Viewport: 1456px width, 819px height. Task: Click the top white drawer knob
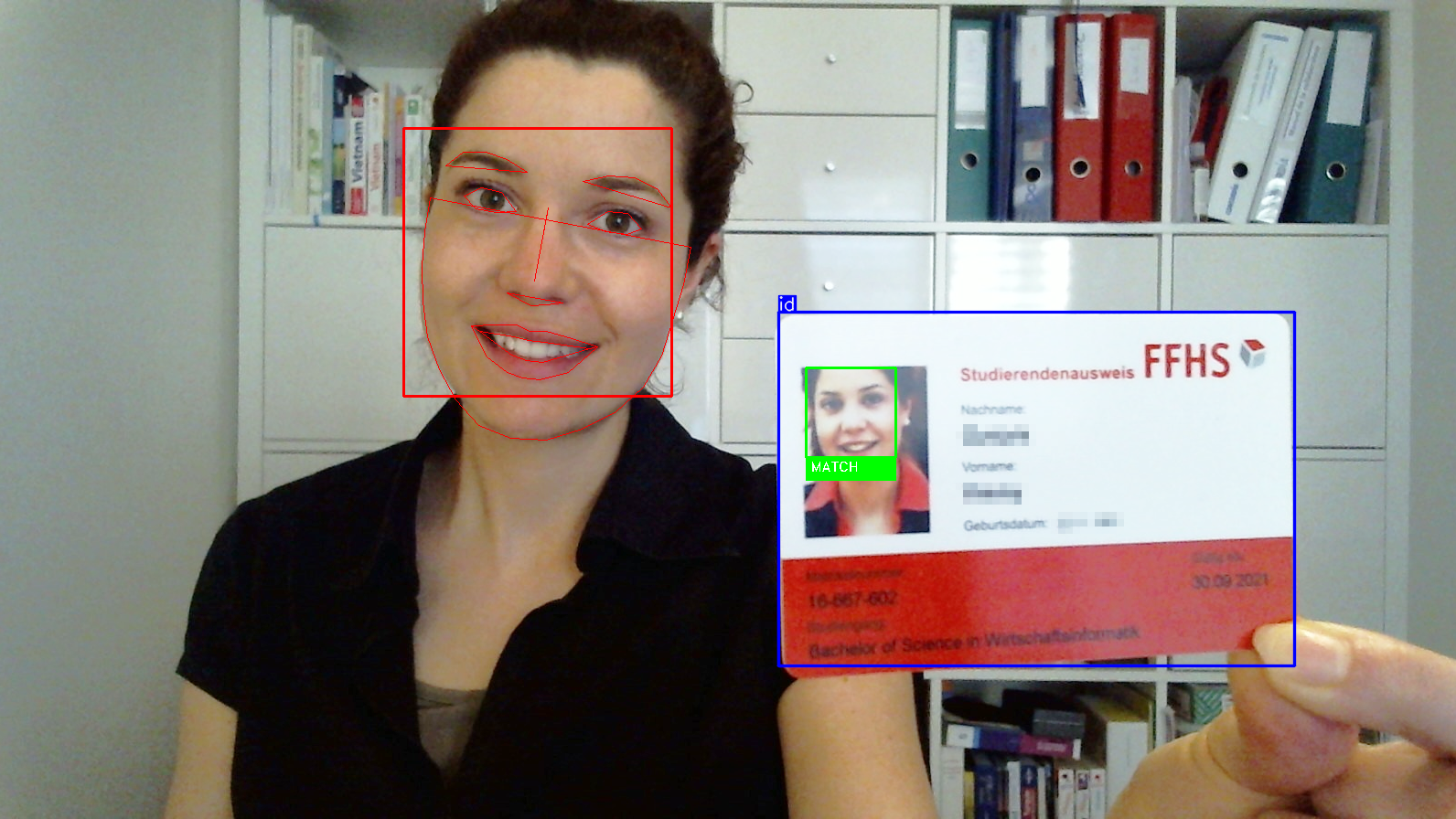pos(830,58)
